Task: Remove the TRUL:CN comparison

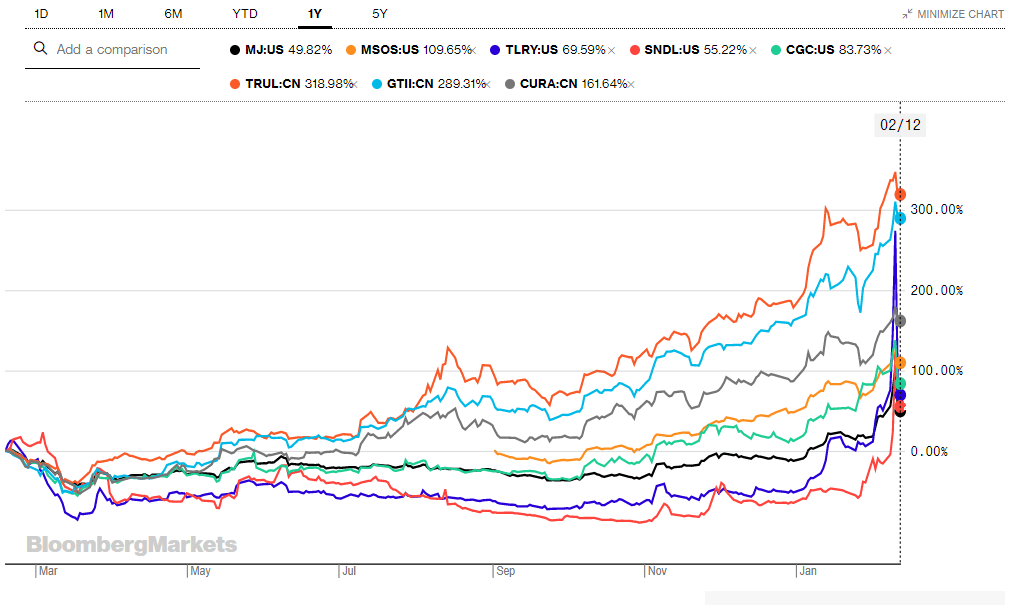Action: click(x=355, y=84)
